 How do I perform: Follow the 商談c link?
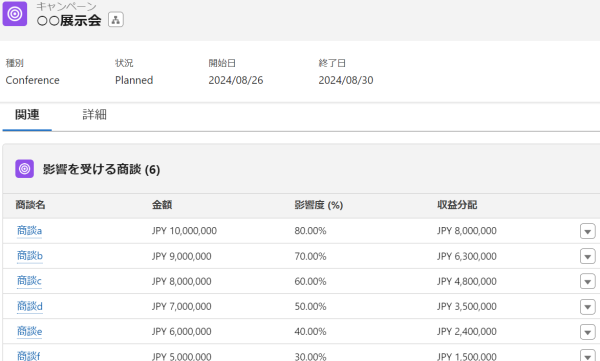click(29, 281)
